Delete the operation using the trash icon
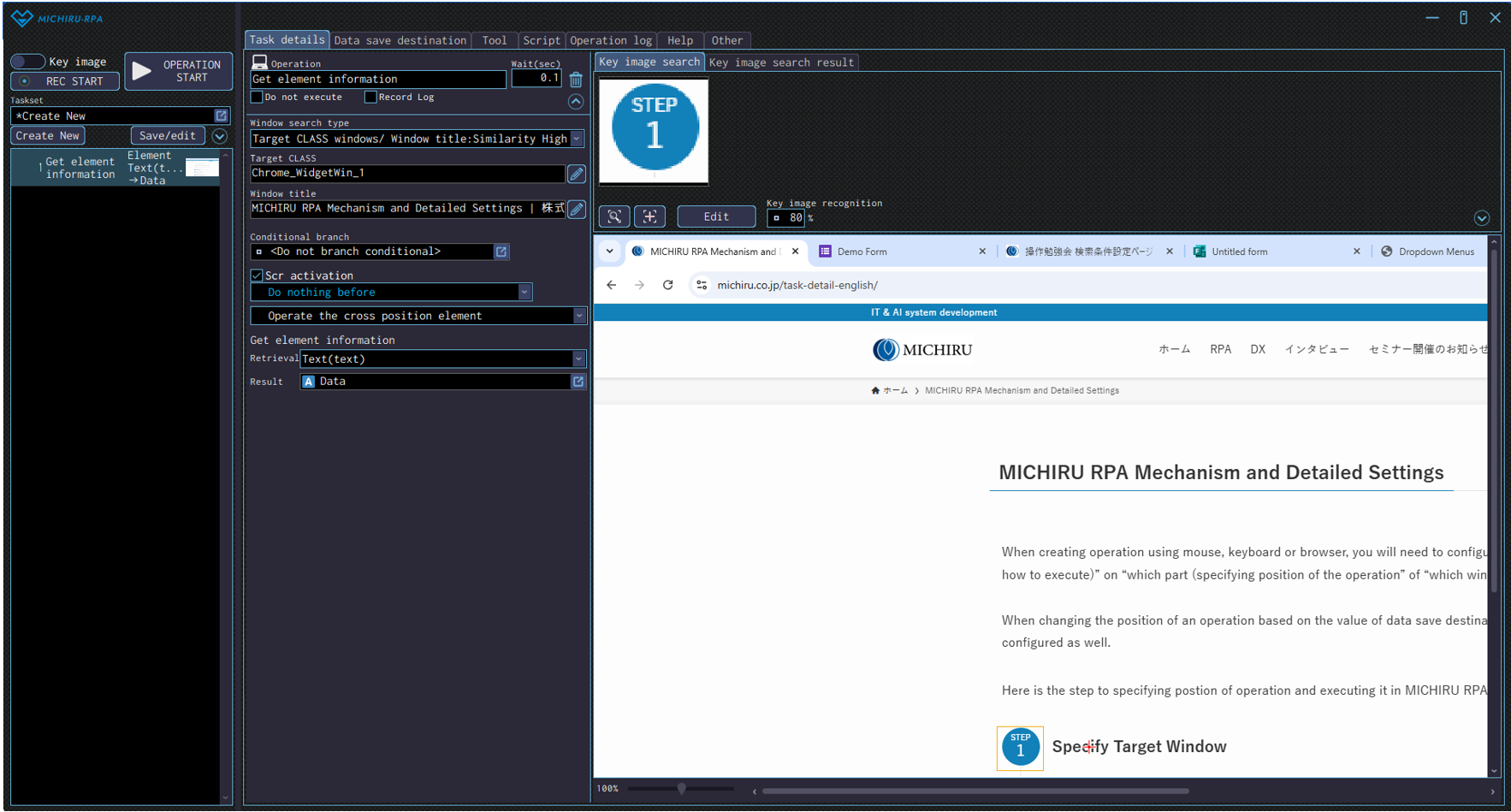The image size is (1511, 812). coord(576,80)
